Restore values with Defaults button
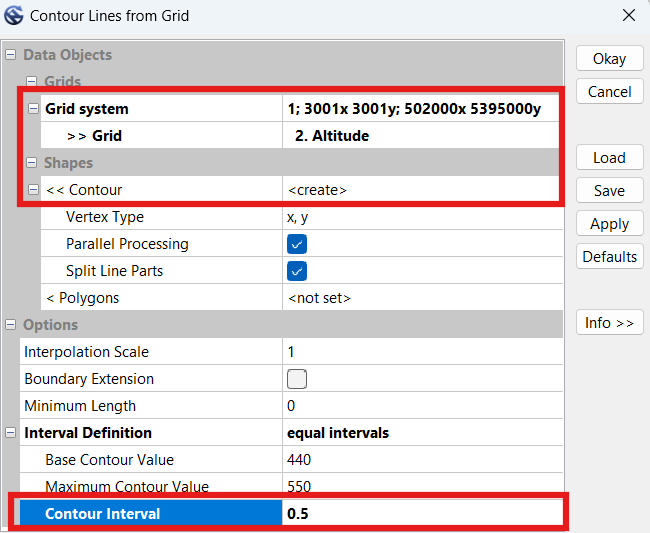 (x=609, y=257)
